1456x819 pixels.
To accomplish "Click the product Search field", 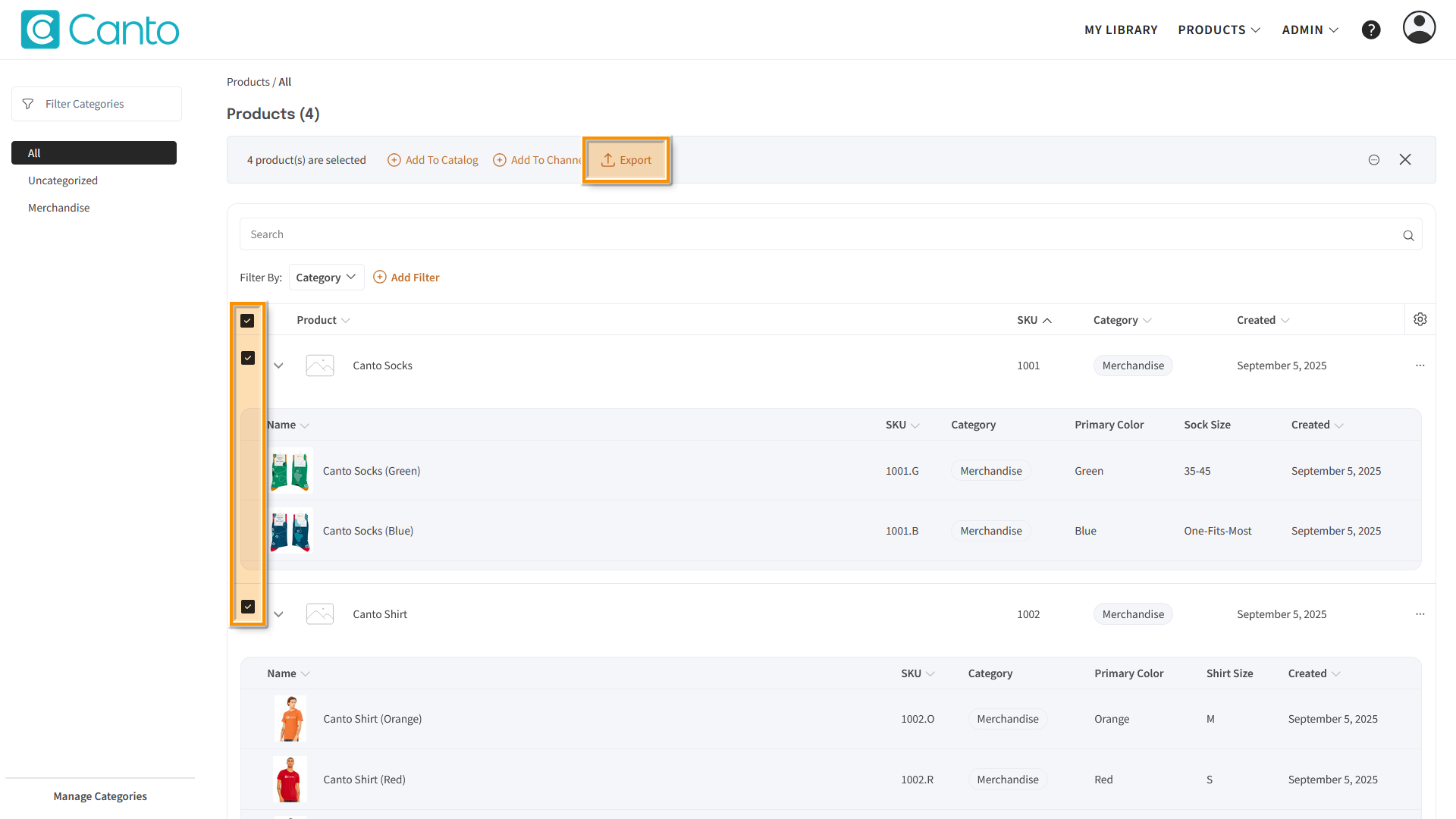I will click(819, 234).
